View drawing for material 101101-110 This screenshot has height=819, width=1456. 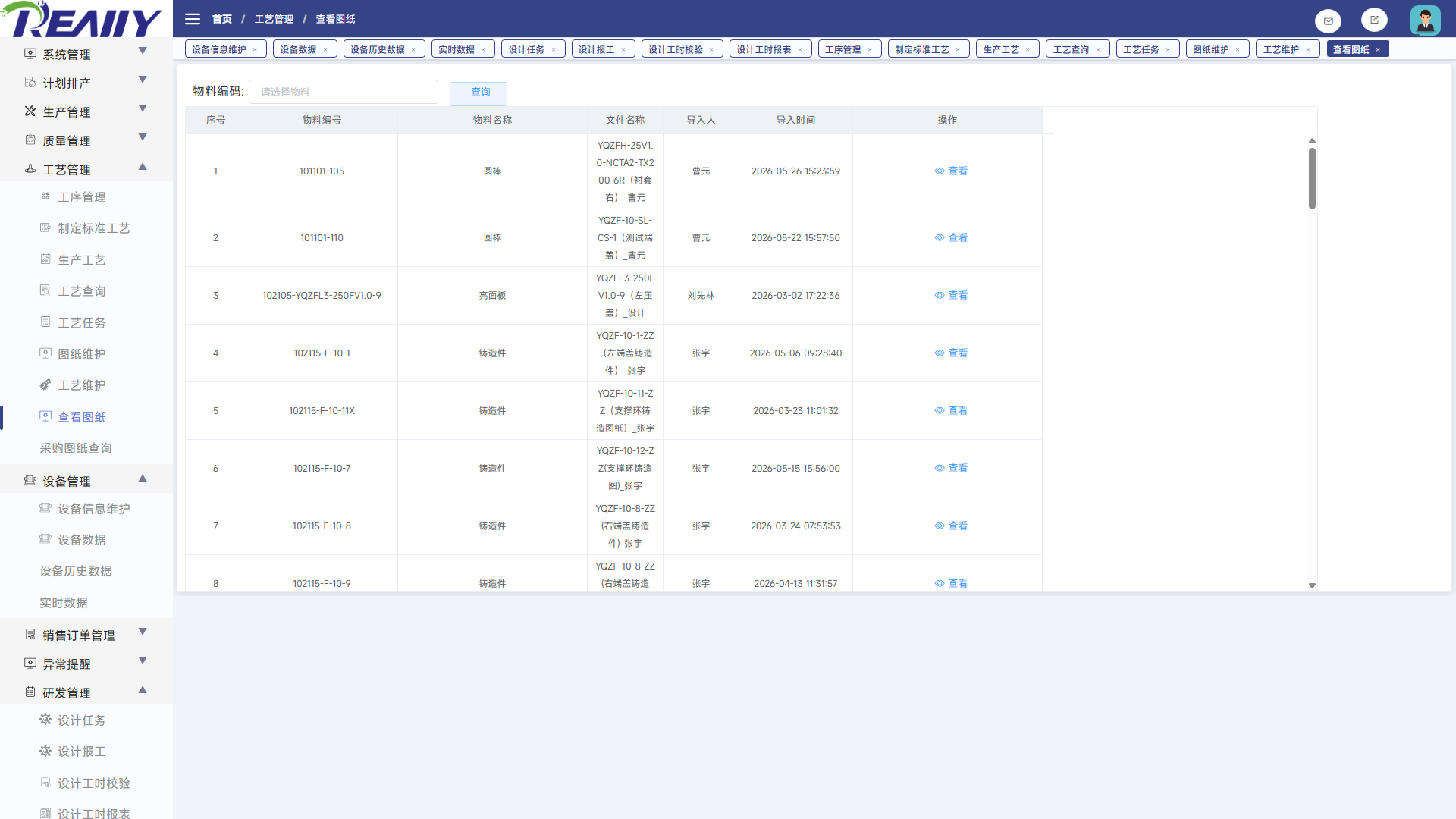[951, 238]
